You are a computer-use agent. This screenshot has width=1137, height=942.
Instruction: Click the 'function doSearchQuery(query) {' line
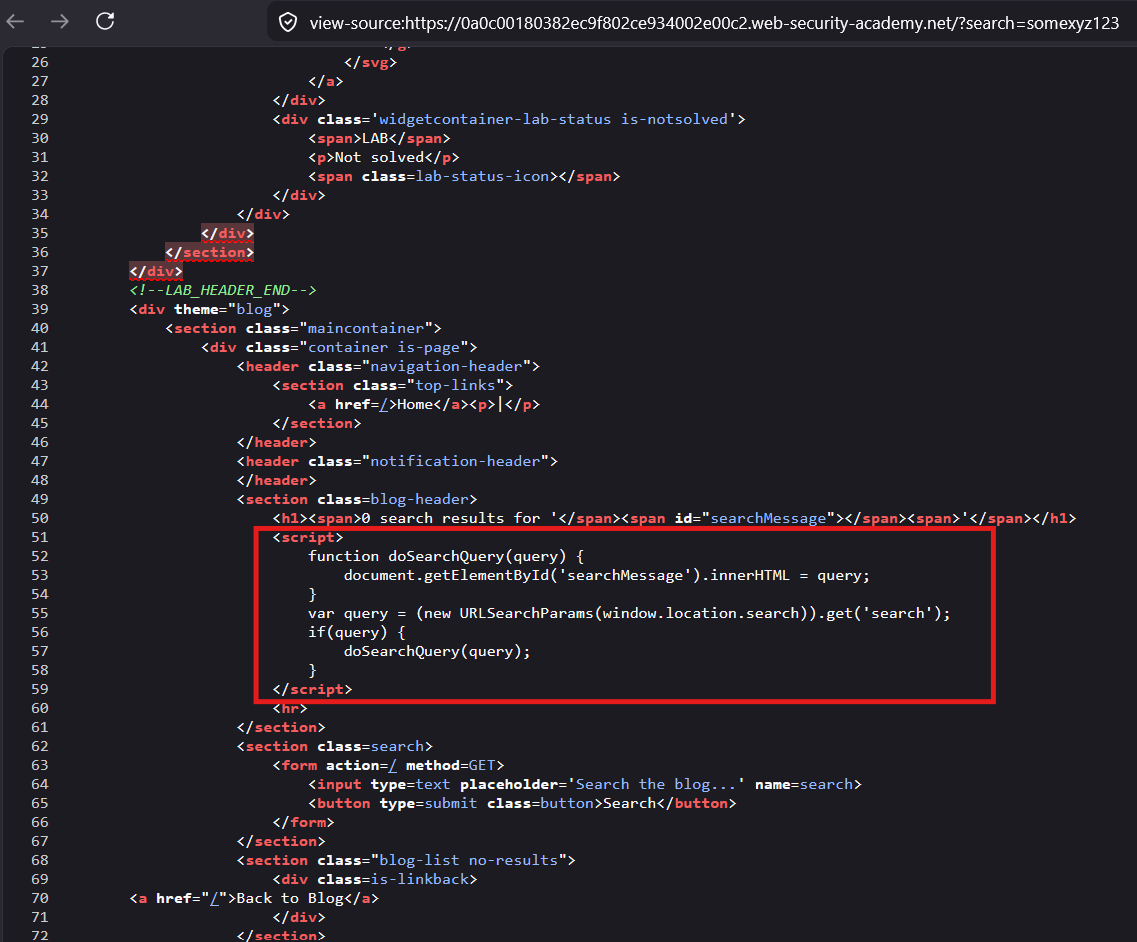click(x=446, y=556)
